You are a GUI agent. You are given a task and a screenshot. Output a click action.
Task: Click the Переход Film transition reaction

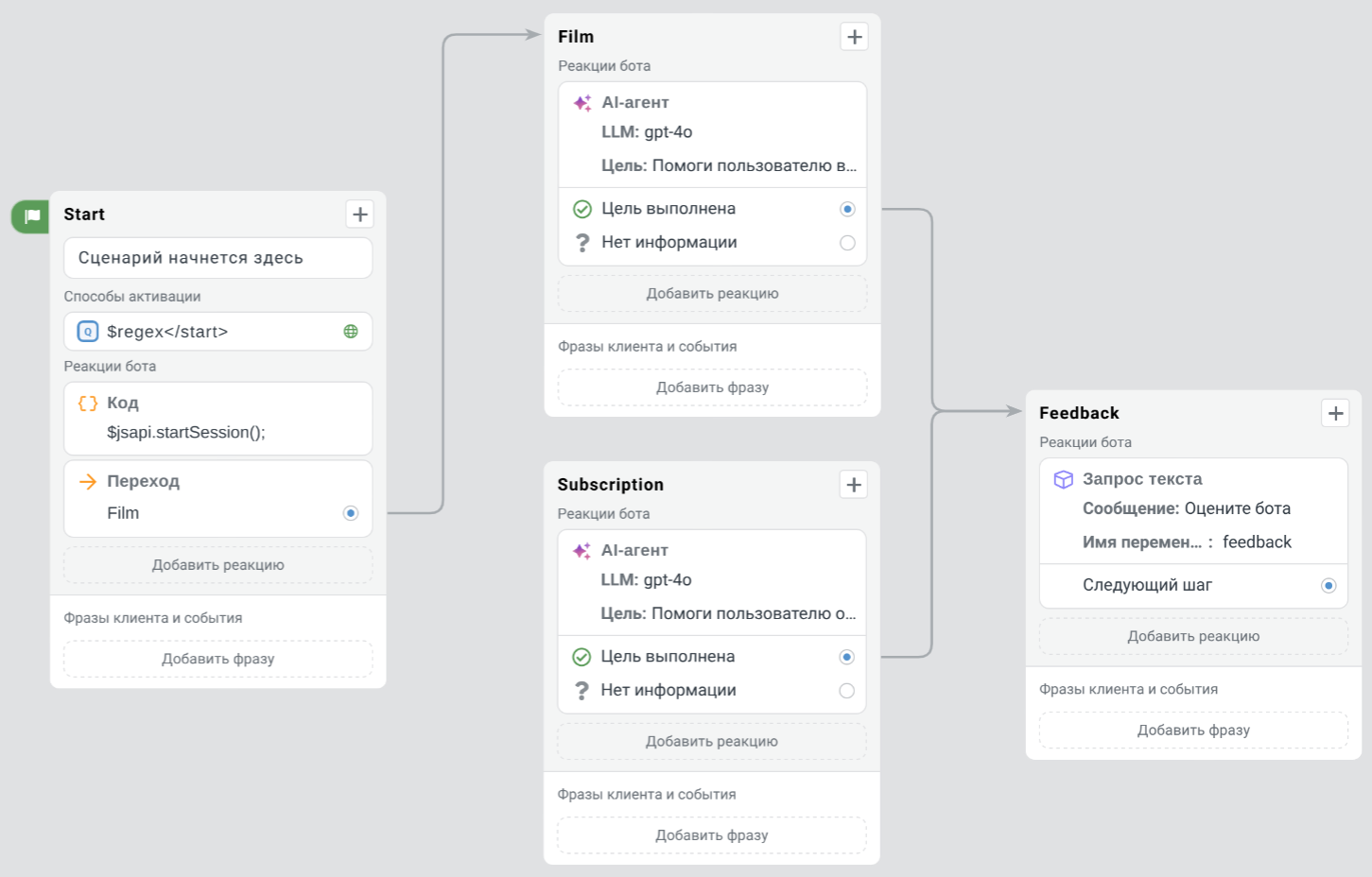pyautogui.click(x=218, y=498)
